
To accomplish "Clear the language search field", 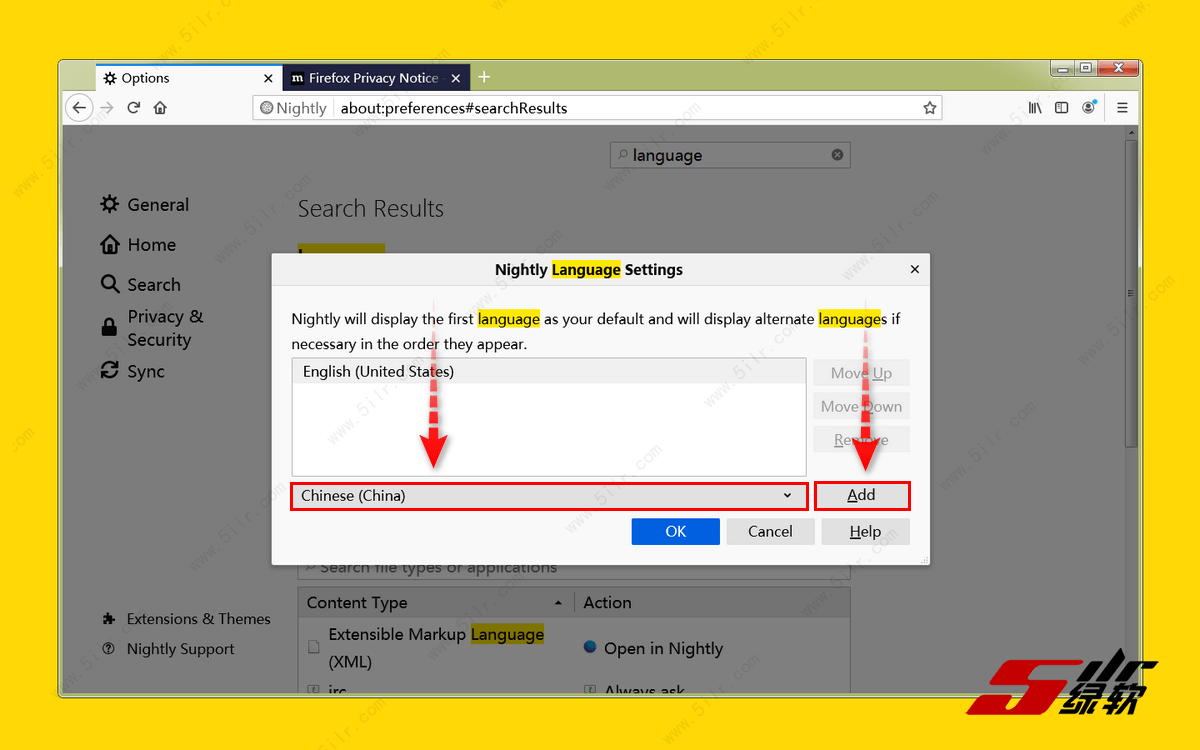I will pyautogui.click(x=837, y=155).
